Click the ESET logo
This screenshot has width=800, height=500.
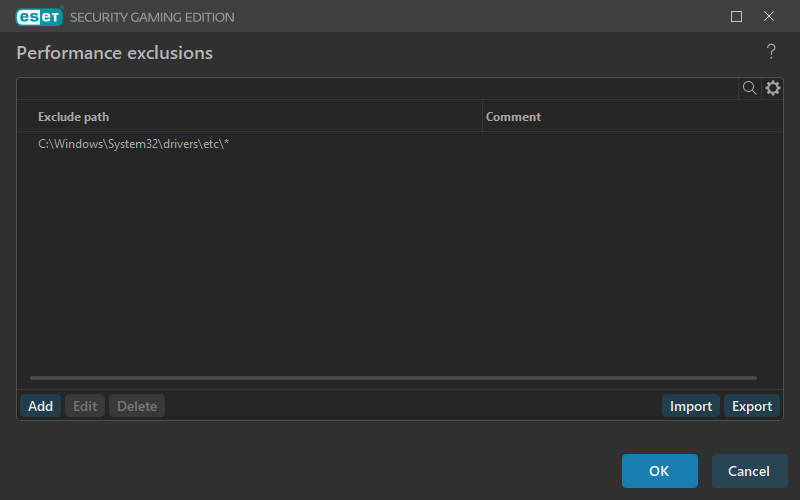[39, 17]
